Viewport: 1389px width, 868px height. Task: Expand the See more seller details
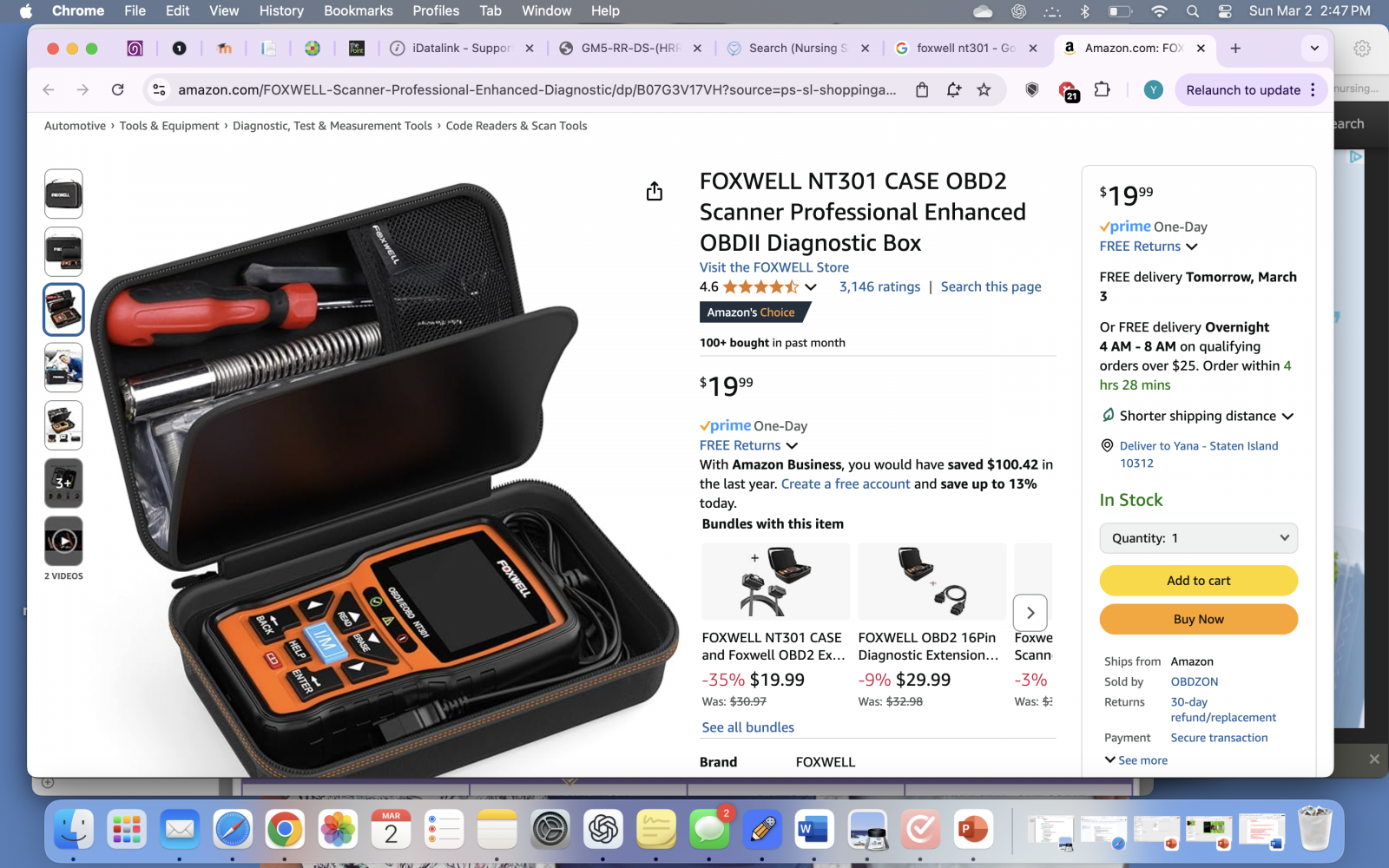tap(1136, 760)
